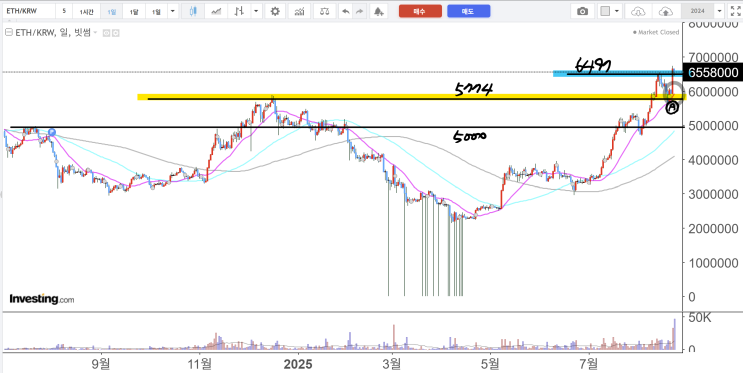Screen dimensions: 743x373
Task: Select the OHLC bars chart icon
Action: [x=240, y=11]
